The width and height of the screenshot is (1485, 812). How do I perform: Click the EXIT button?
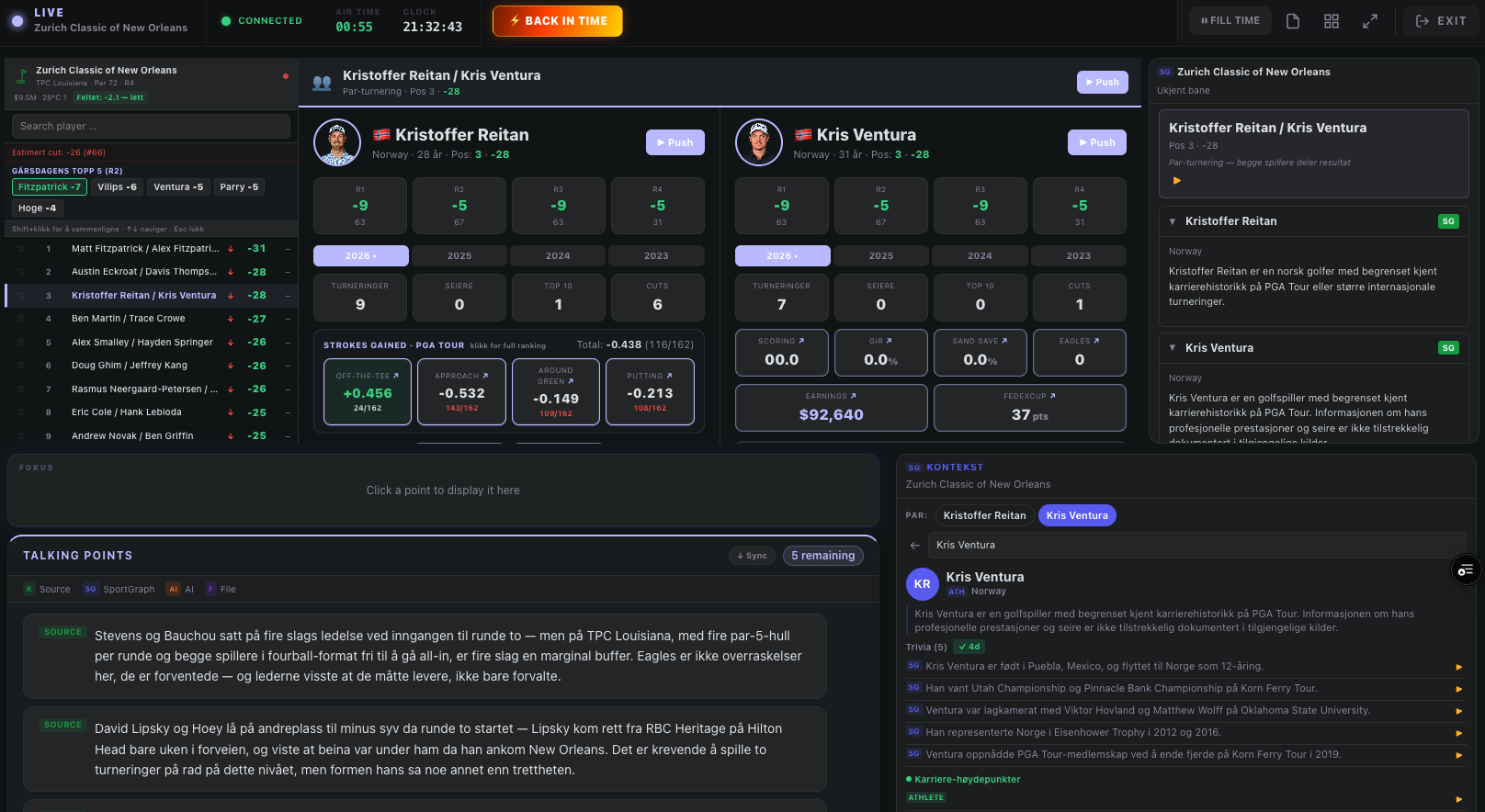pyautogui.click(x=1441, y=21)
